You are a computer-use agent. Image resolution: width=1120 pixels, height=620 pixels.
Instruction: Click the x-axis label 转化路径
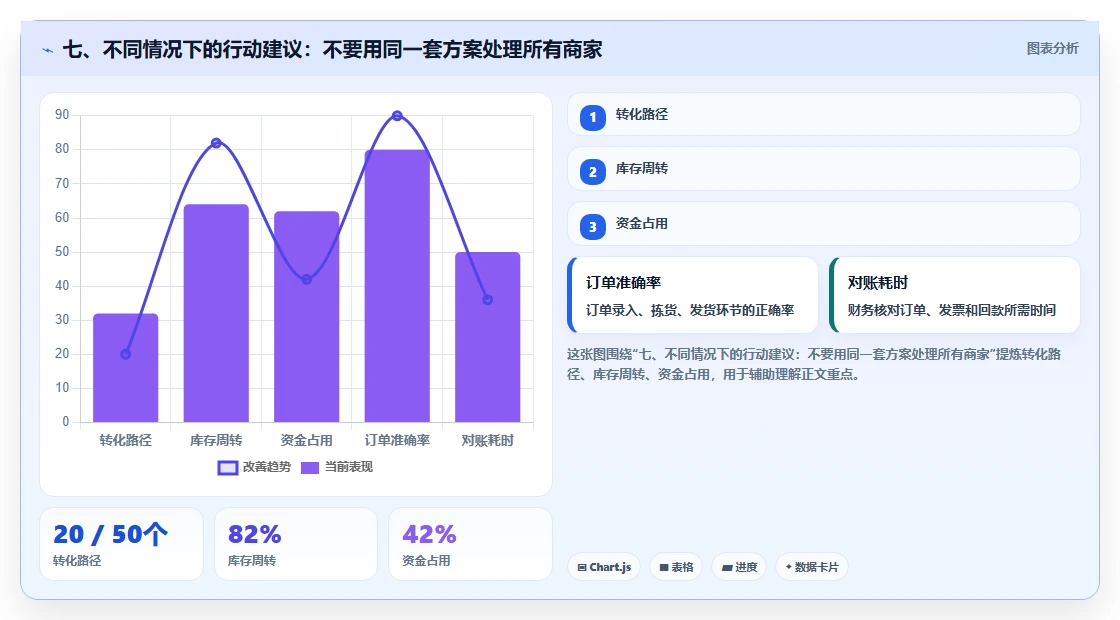pos(126,441)
